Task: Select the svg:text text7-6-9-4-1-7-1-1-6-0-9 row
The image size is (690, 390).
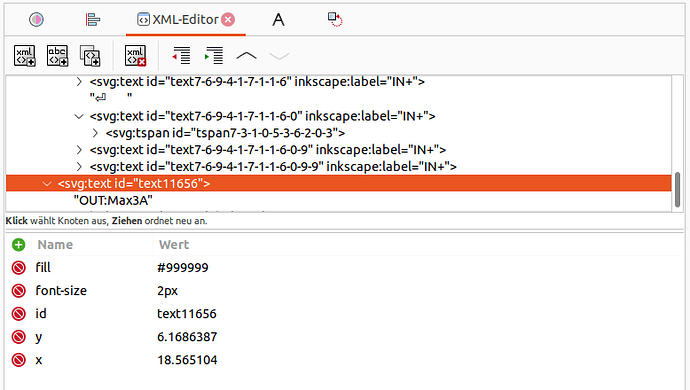Action: [339, 150]
